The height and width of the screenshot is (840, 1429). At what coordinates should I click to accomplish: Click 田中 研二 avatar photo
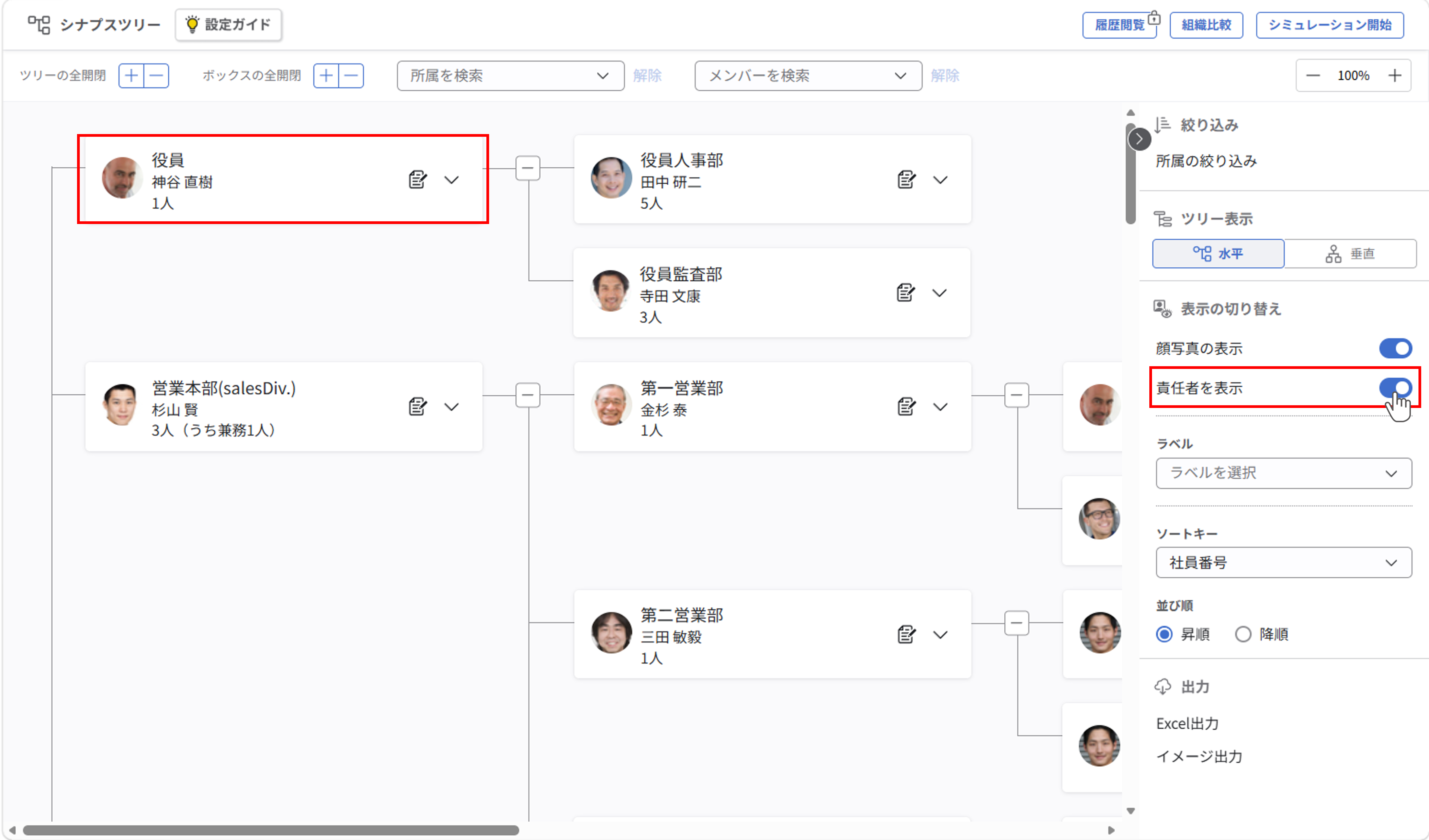[611, 178]
